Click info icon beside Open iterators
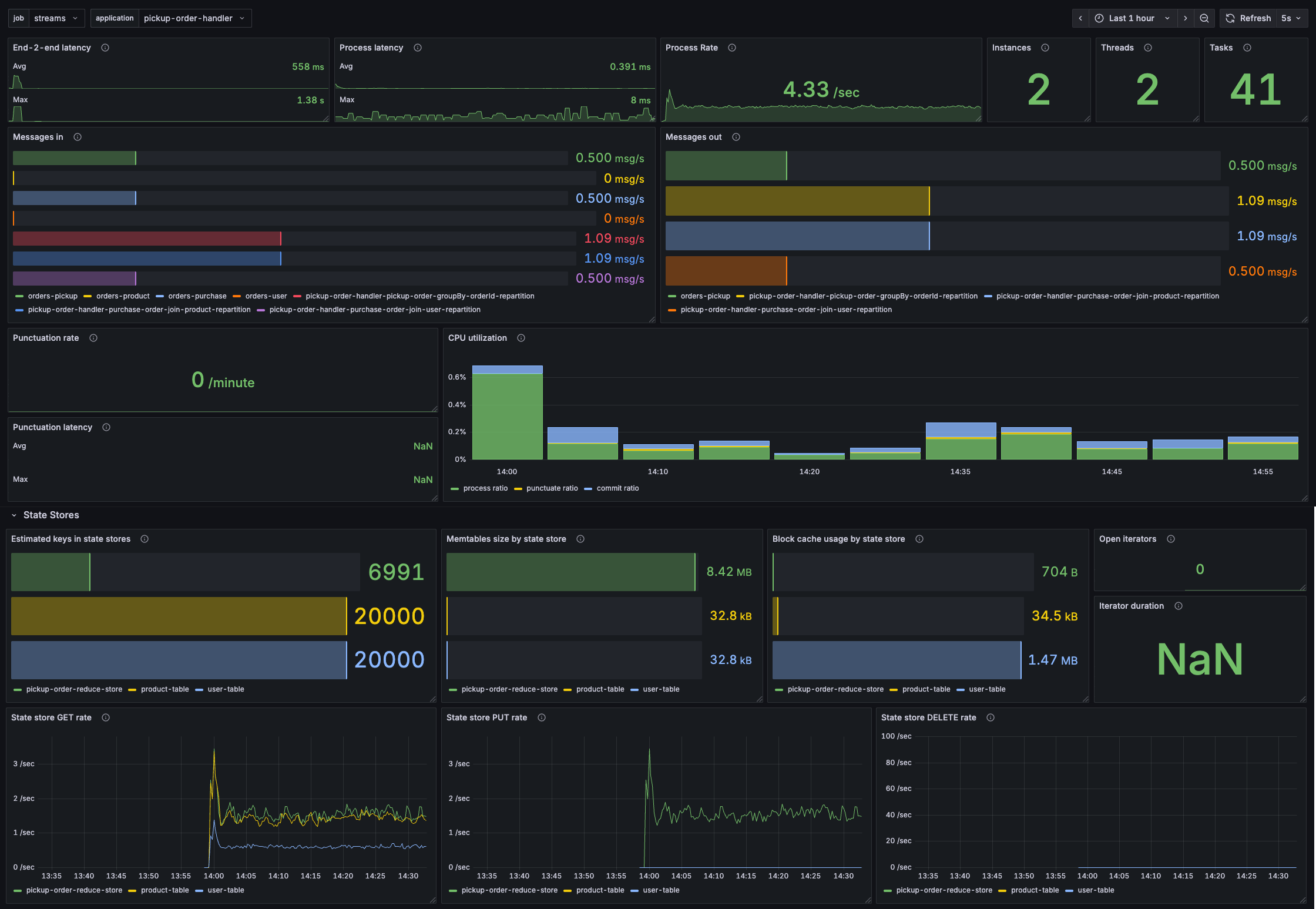 click(1171, 539)
